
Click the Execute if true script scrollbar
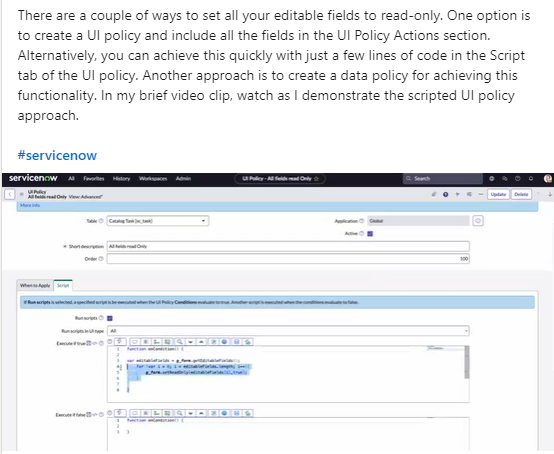tap(467, 362)
